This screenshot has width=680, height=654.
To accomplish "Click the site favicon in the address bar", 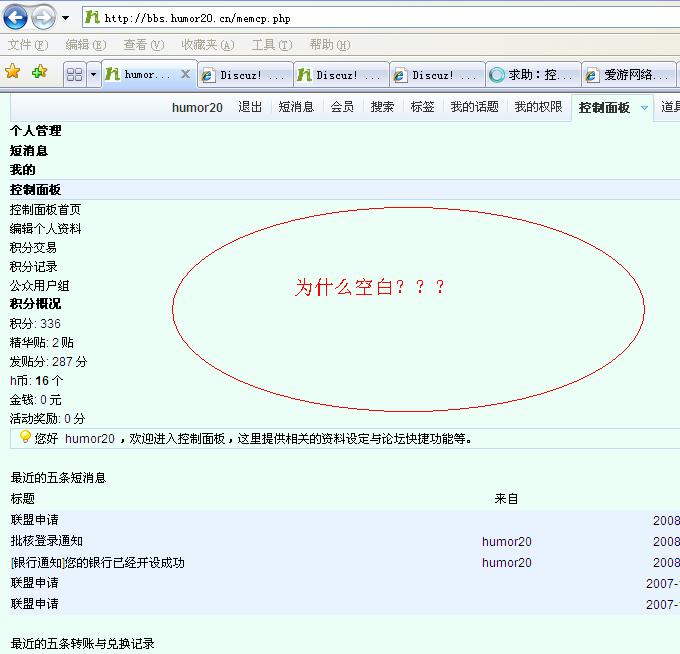I will click(92, 17).
